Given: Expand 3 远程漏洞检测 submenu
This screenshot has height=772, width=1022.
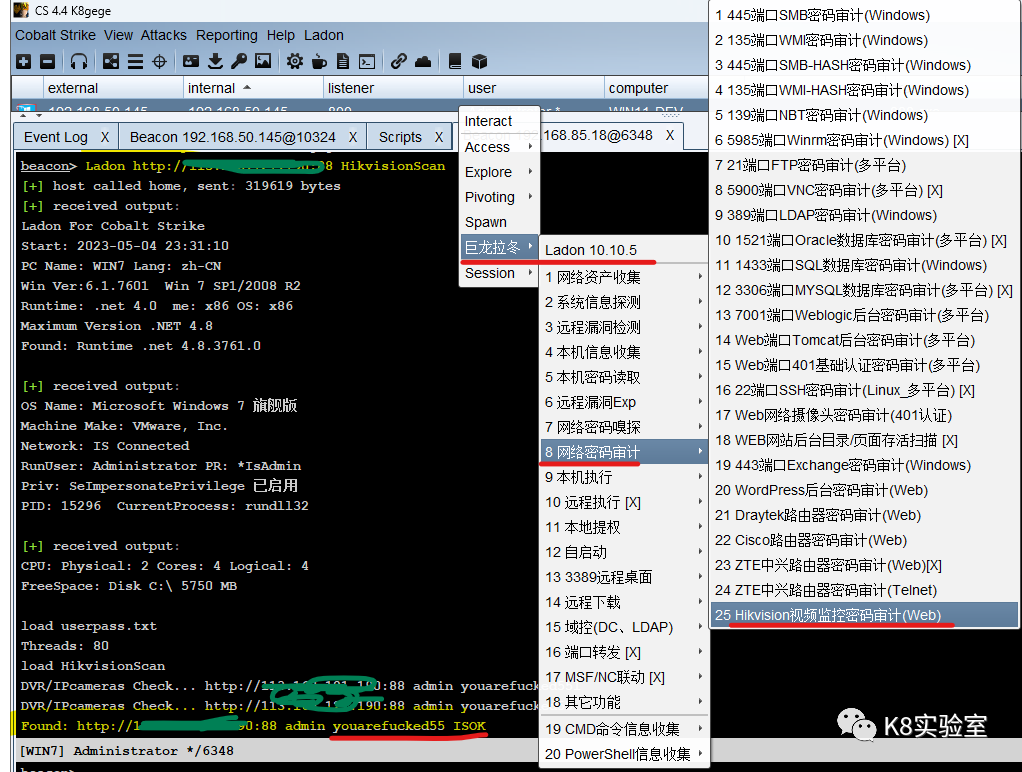Looking at the screenshot, I should tap(624, 327).
